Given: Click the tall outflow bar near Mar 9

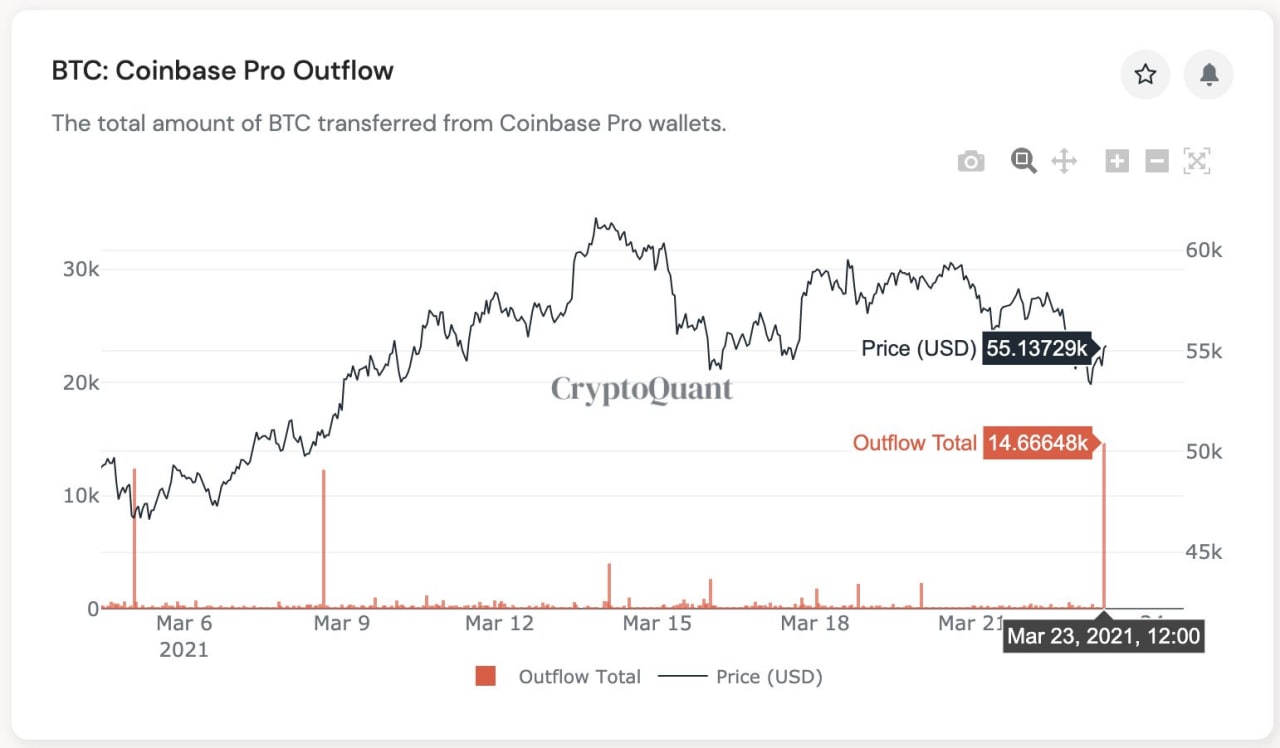Looking at the screenshot, I should 324,540.
